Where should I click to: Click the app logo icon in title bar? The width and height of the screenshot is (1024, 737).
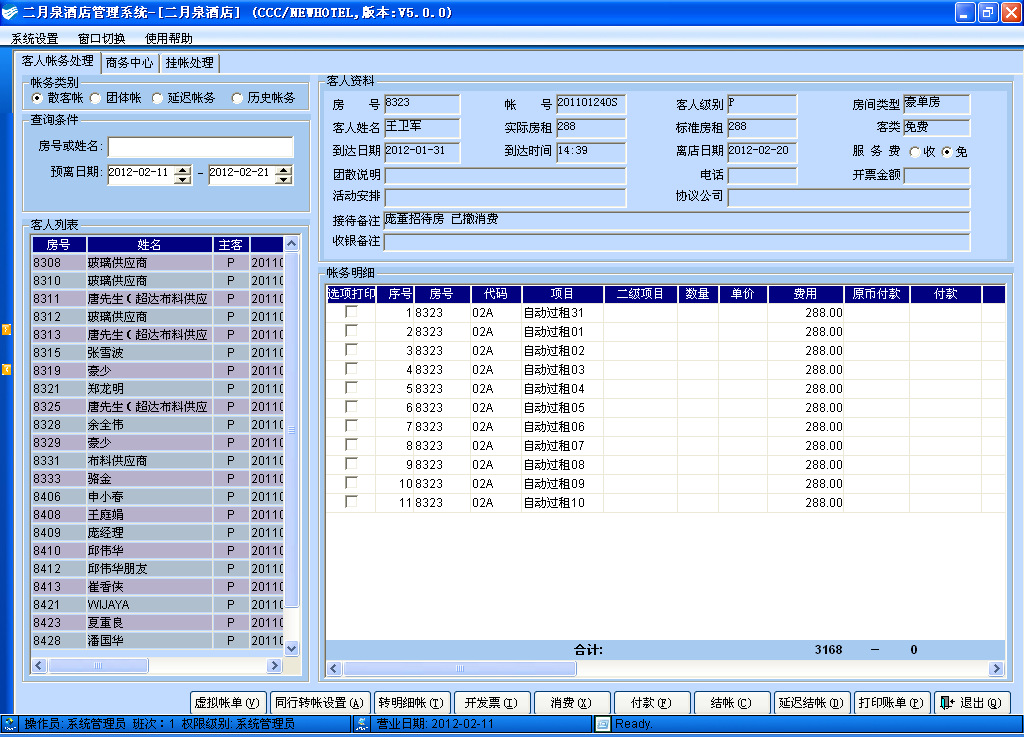(10, 12)
